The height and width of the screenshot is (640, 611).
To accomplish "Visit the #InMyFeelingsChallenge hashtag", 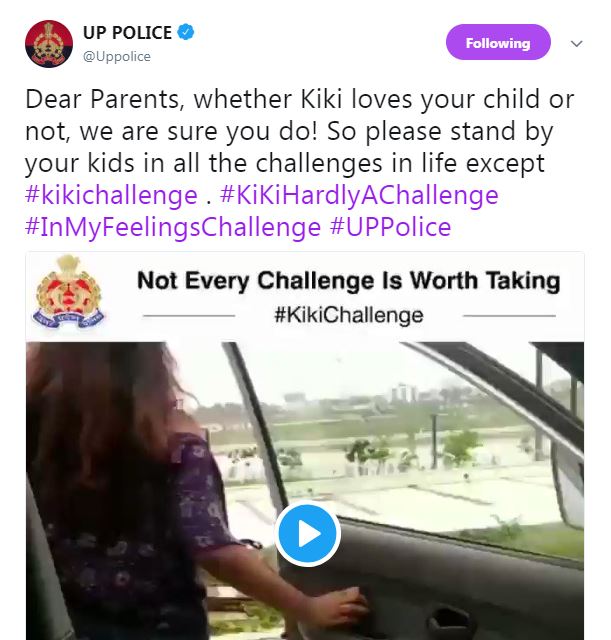I will point(172,227).
